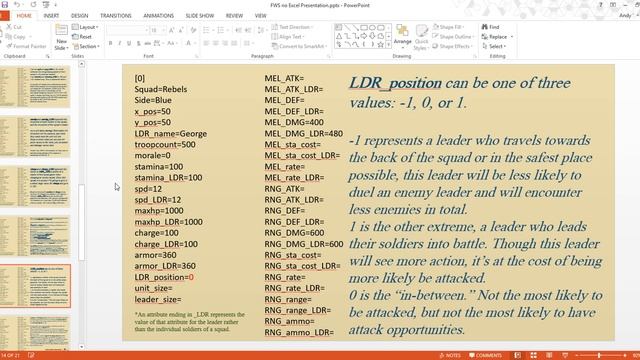
Task: Toggle text Shadow formatting
Action: [138, 43]
